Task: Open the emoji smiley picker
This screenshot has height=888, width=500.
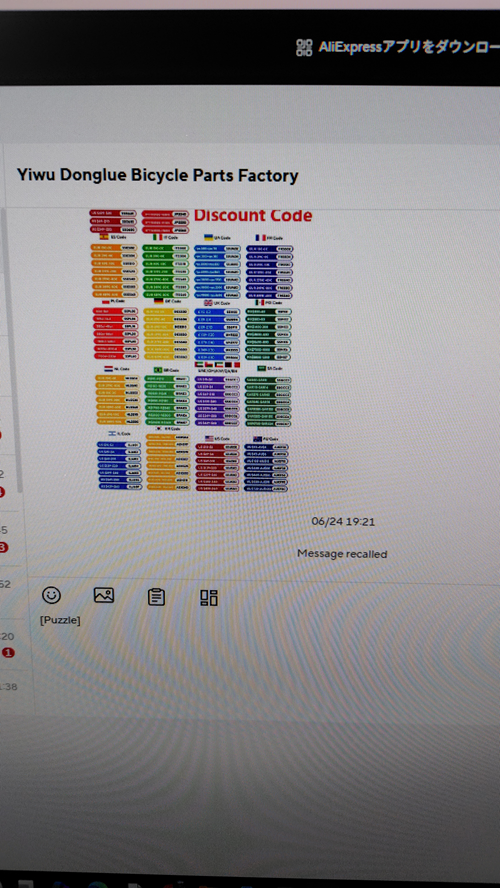Action: (52, 595)
